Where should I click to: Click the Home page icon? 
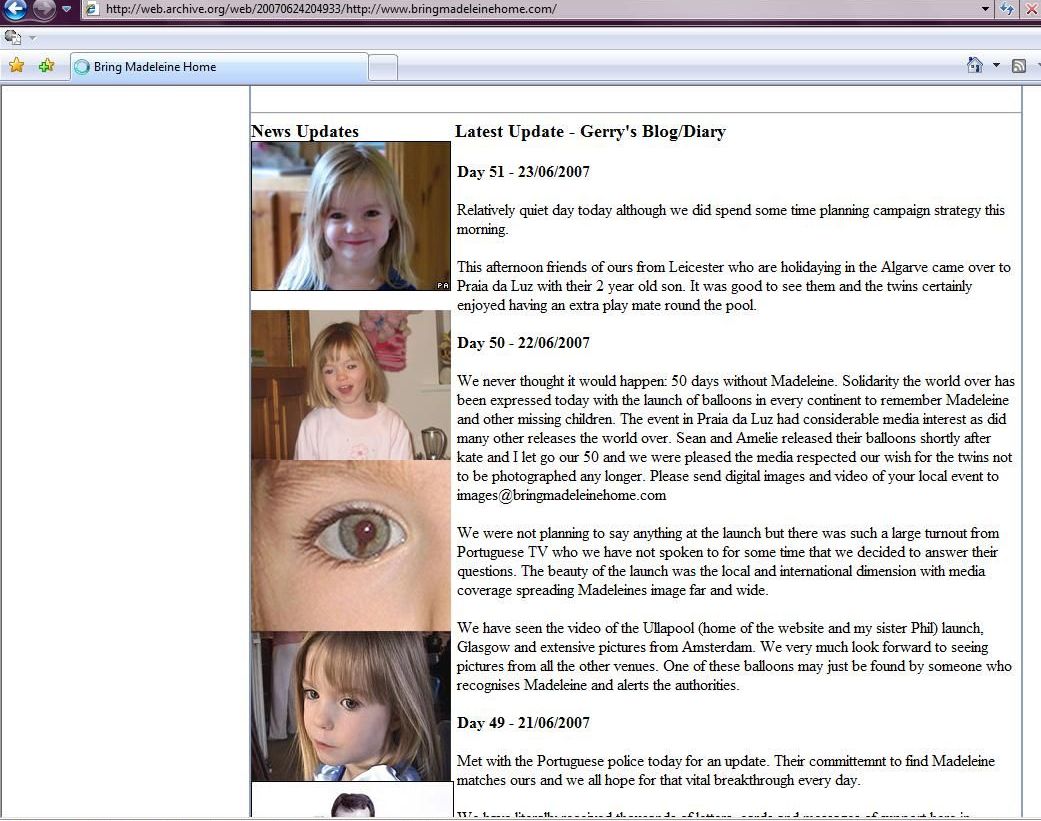click(974, 66)
